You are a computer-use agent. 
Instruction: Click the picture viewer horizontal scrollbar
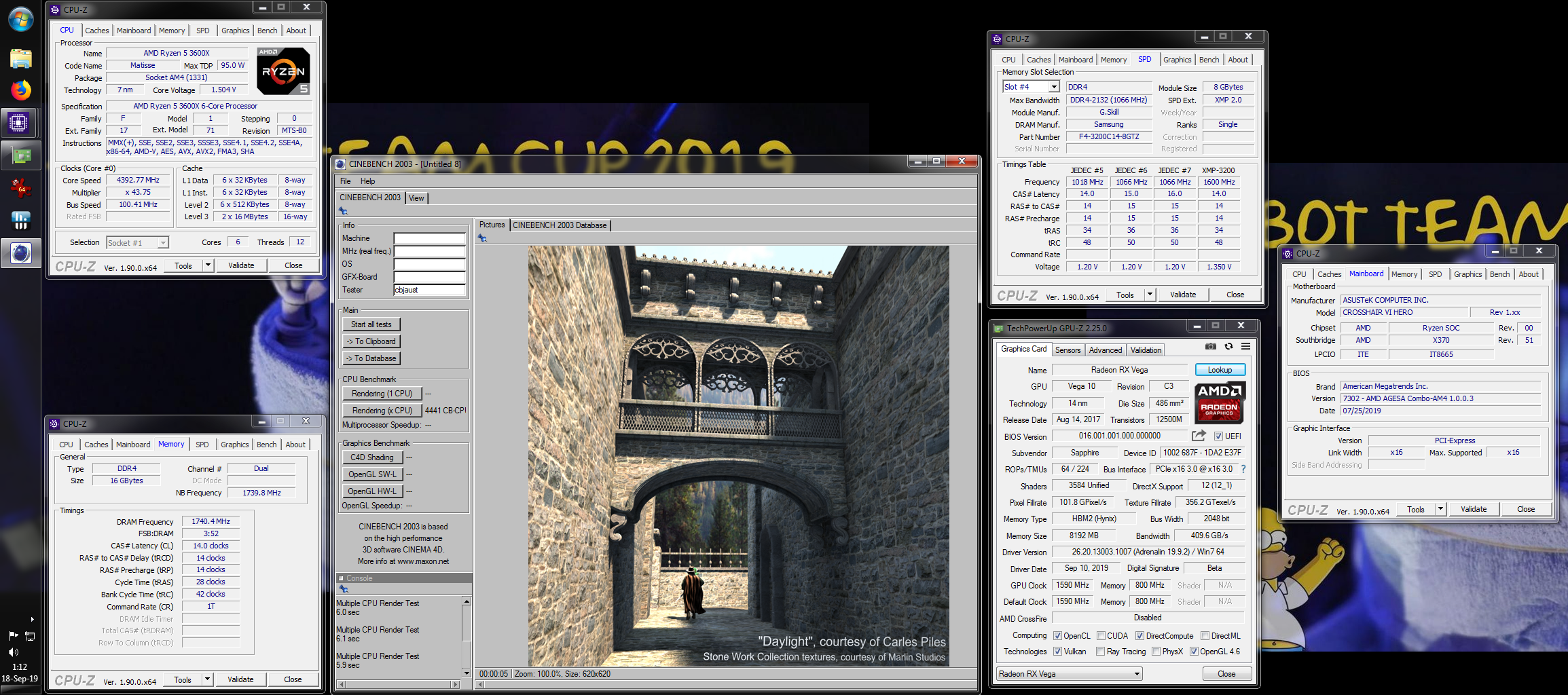[x=725, y=684]
